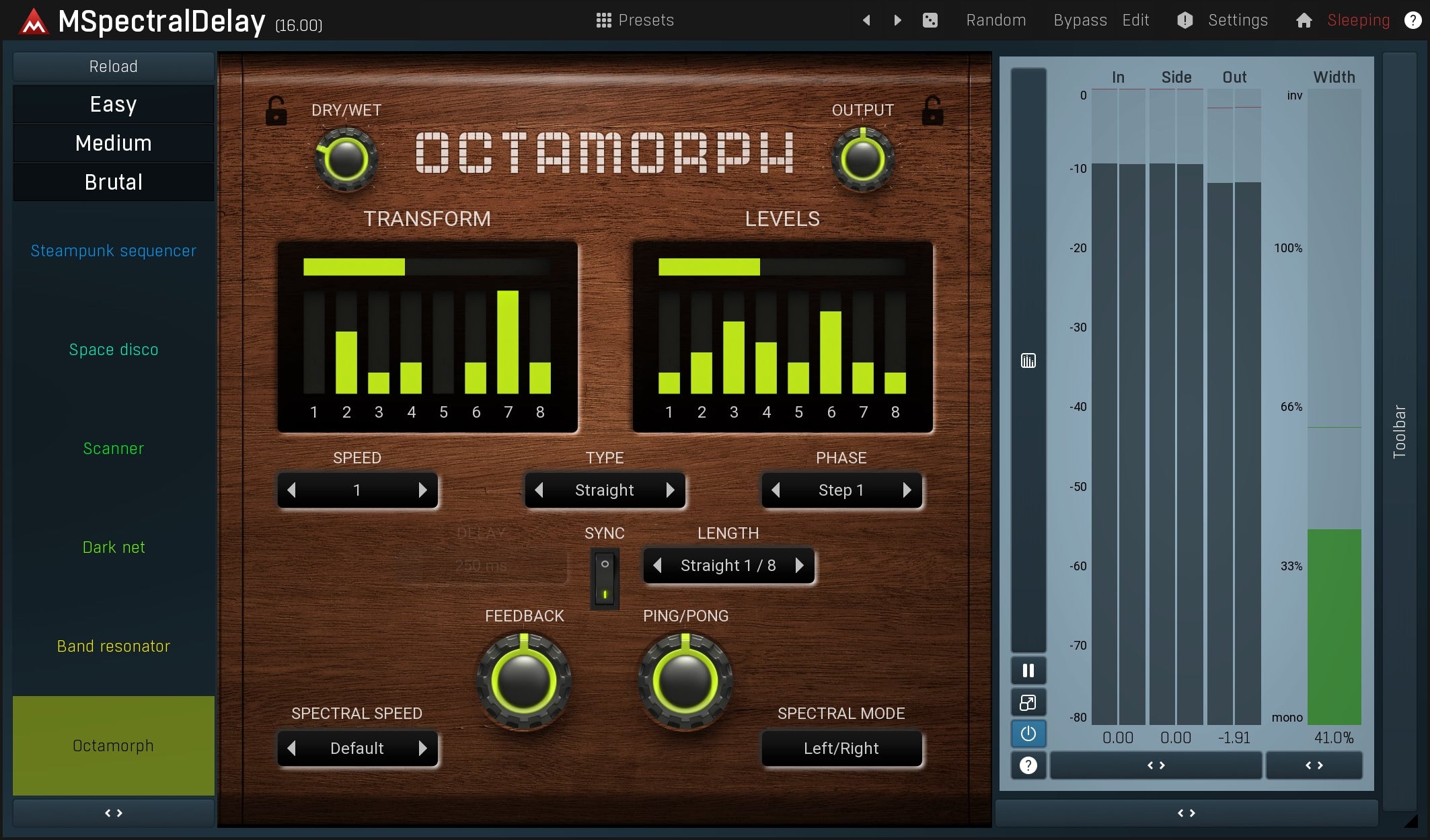Select the Space disco preset
This screenshot has width=1430, height=840.
click(x=113, y=349)
